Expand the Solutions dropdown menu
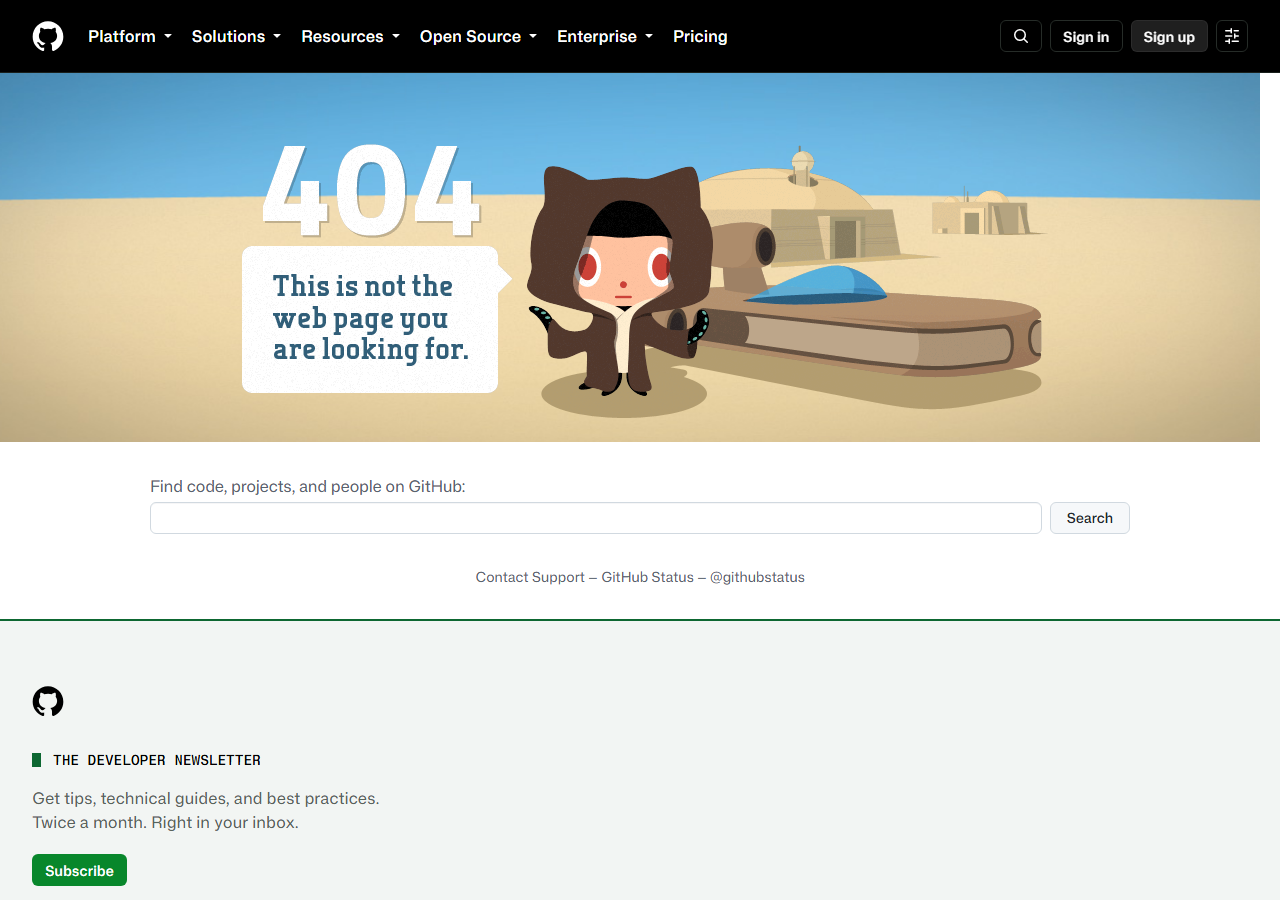 click(x=236, y=36)
